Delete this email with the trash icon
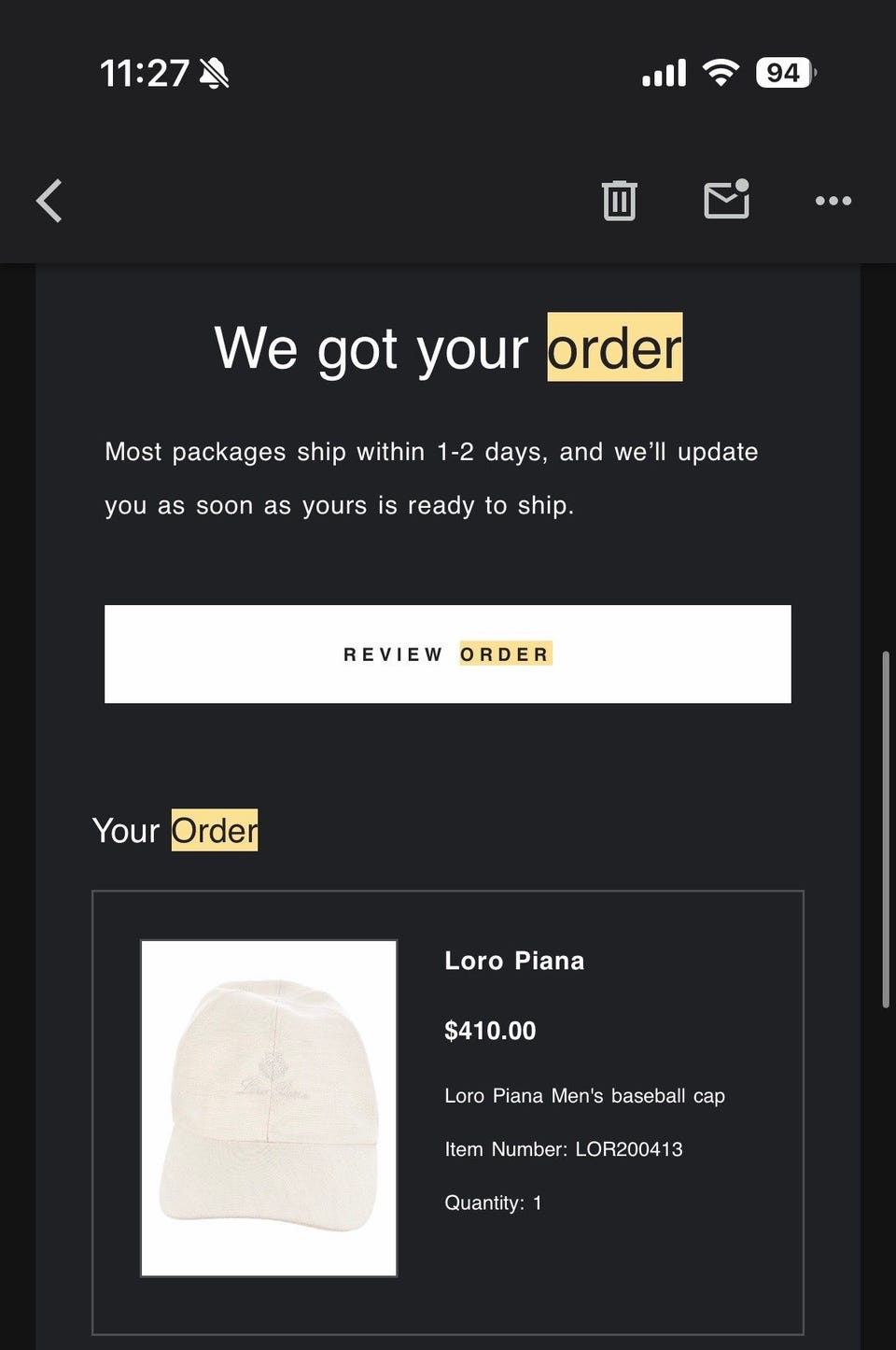Image resolution: width=896 pixels, height=1350 pixels. tap(619, 201)
